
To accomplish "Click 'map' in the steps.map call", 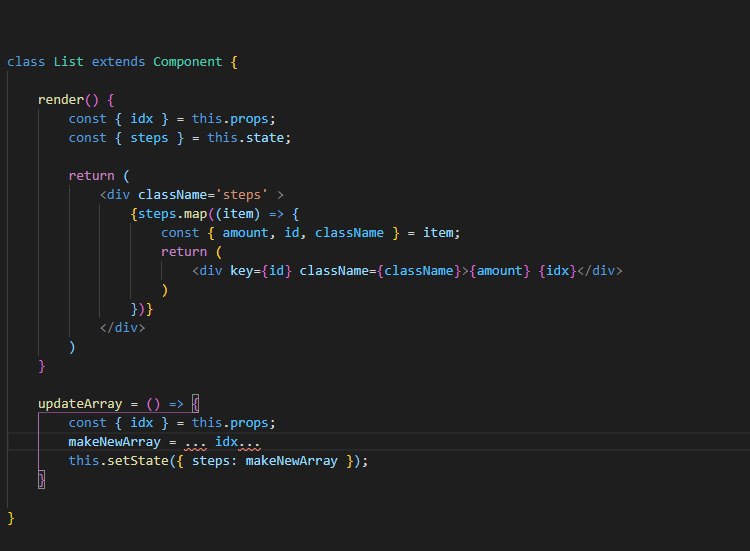I will pos(195,214).
